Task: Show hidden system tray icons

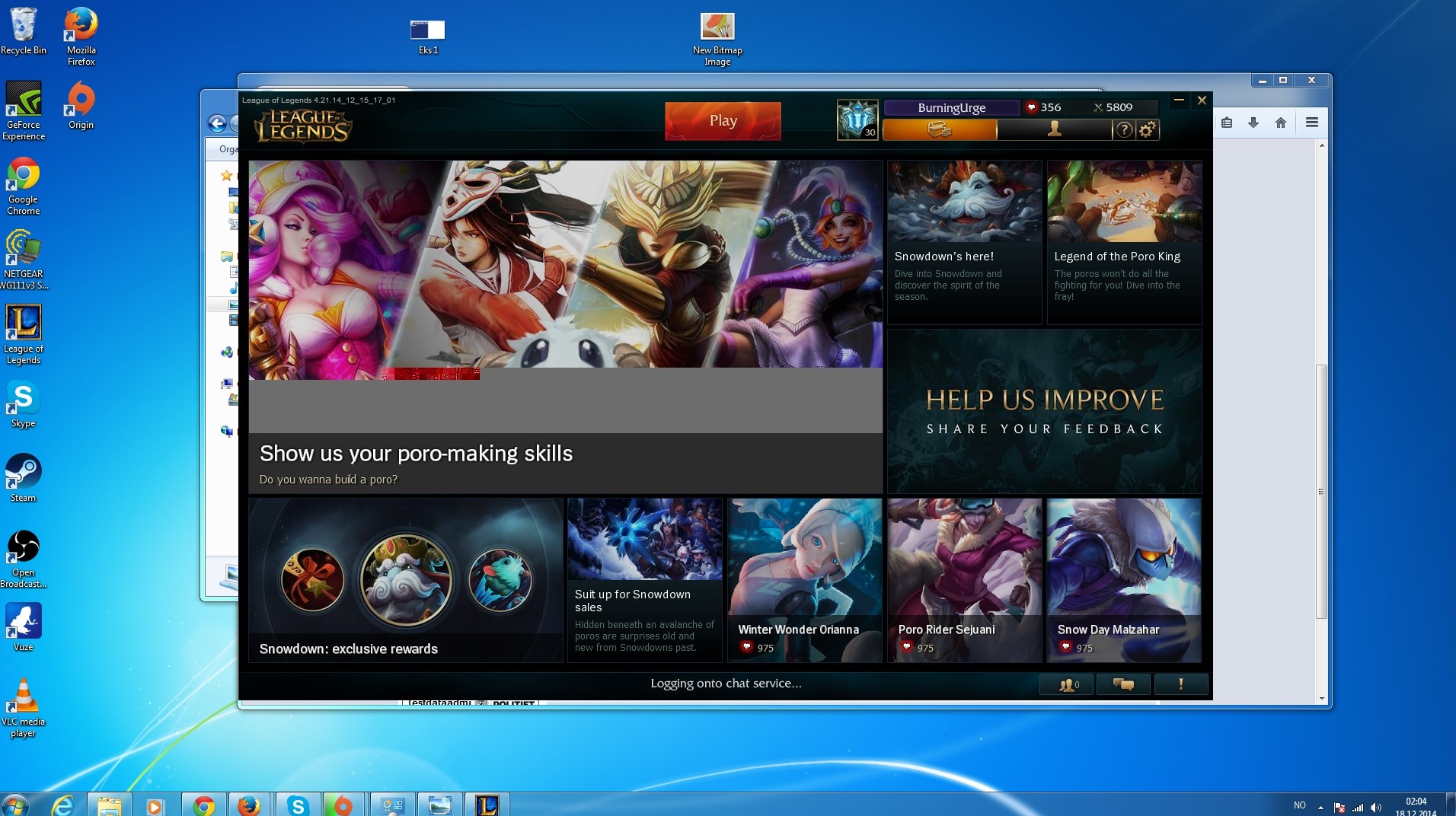Action: coord(1320,807)
